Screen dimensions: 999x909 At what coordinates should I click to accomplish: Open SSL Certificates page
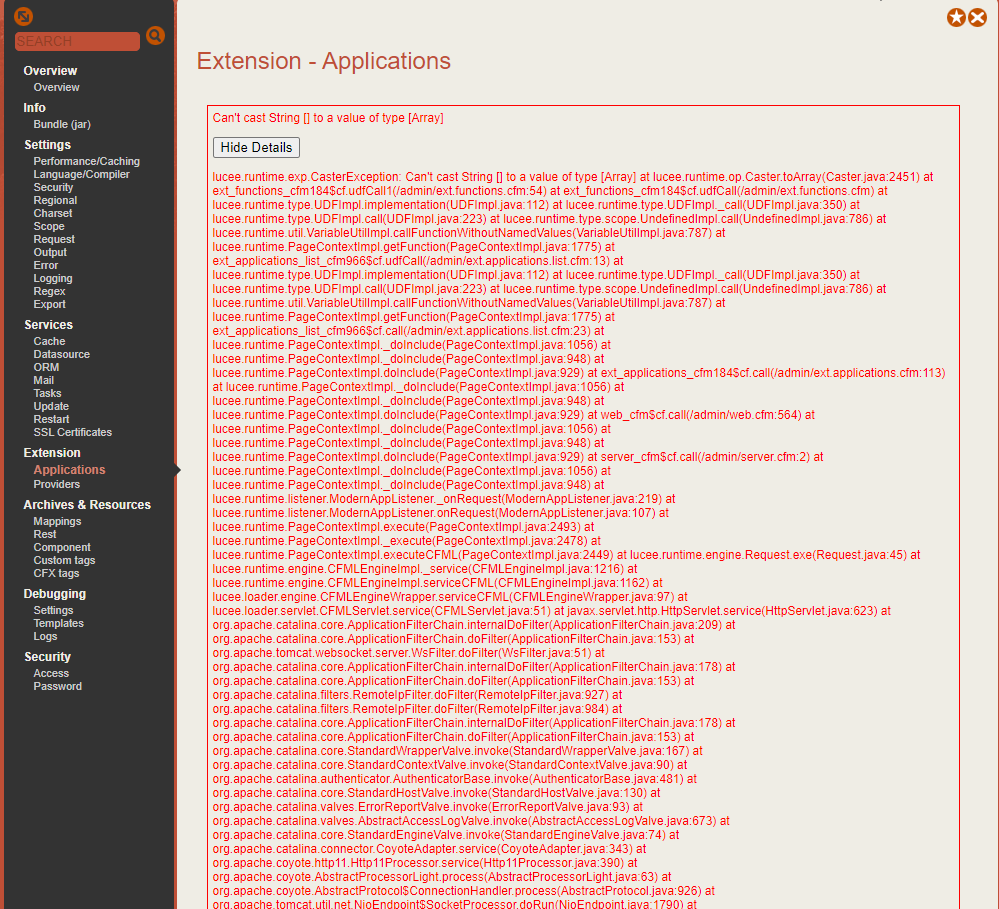(x=73, y=433)
